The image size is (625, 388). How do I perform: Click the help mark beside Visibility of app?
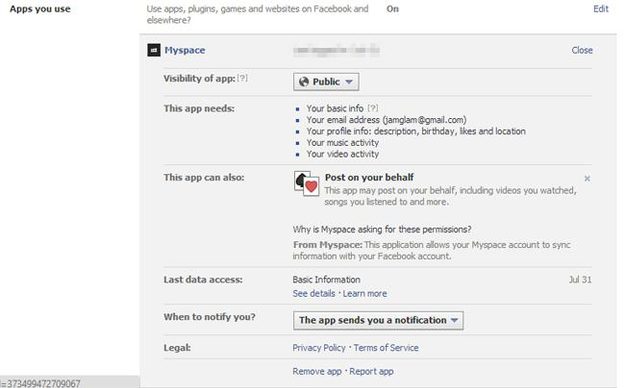click(x=242, y=78)
